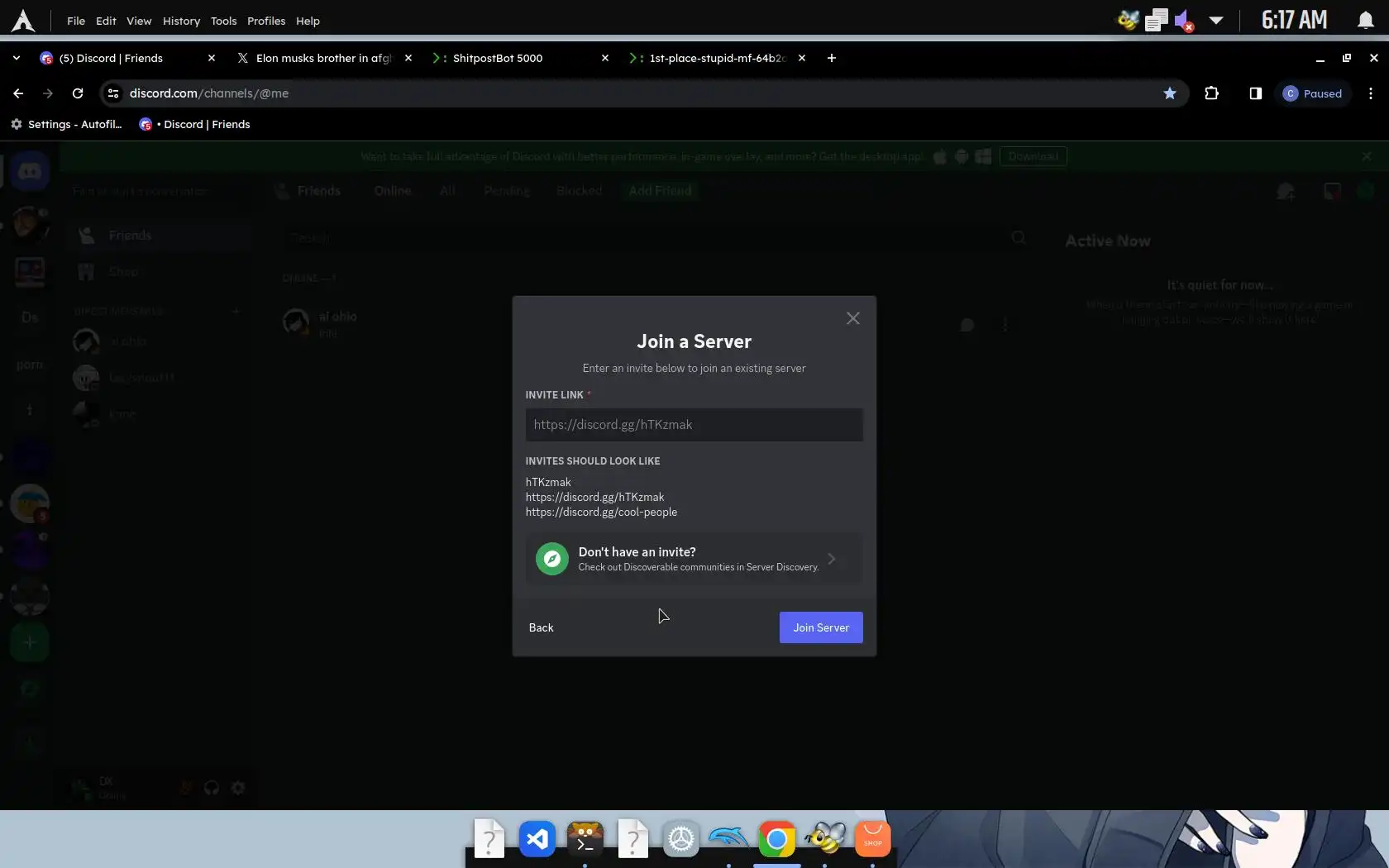This screenshot has width=1389, height=868.
Task: Click the "Join a Server" heading
Action: click(x=694, y=341)
